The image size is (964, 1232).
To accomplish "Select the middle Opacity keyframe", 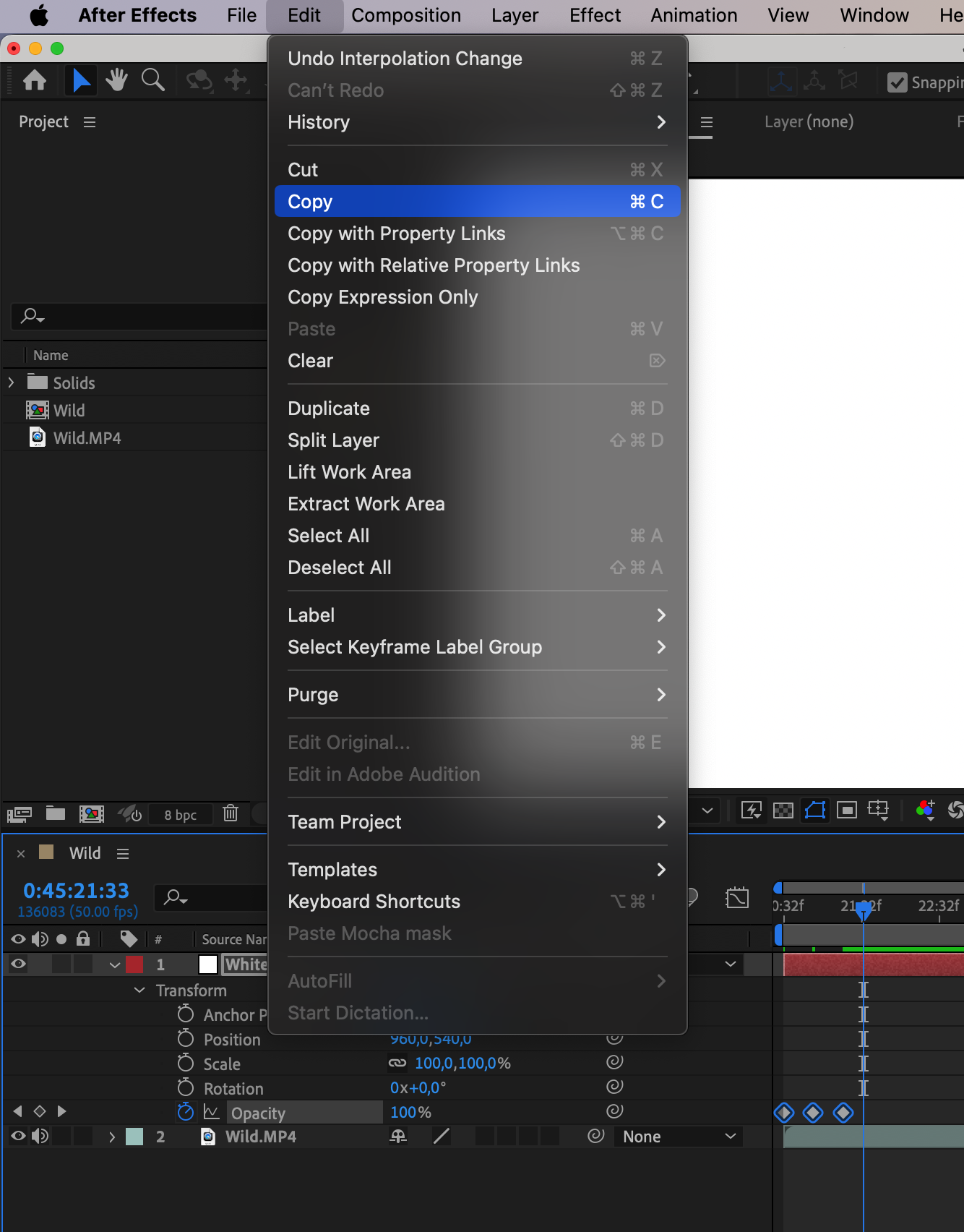I will pos(813,1112).
